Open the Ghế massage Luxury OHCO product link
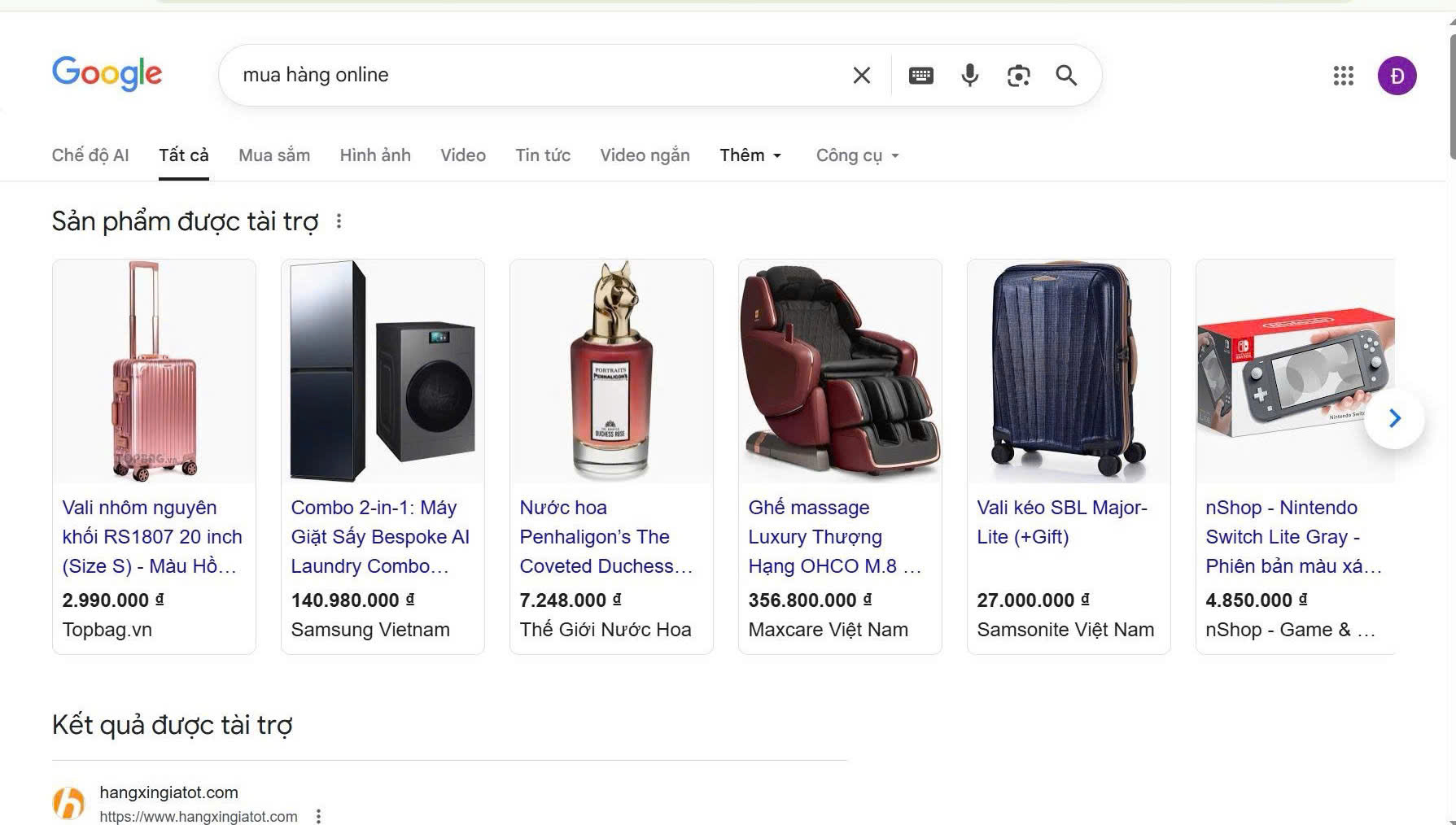The width and height of the screenshot is (1456, 825). click(x=833, y=536)
